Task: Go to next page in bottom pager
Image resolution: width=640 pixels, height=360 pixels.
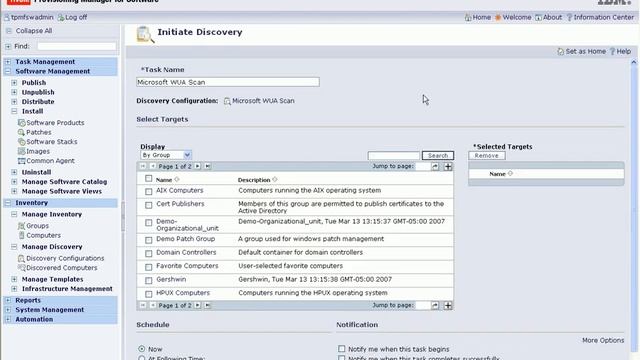Action: tap(198, 305)
